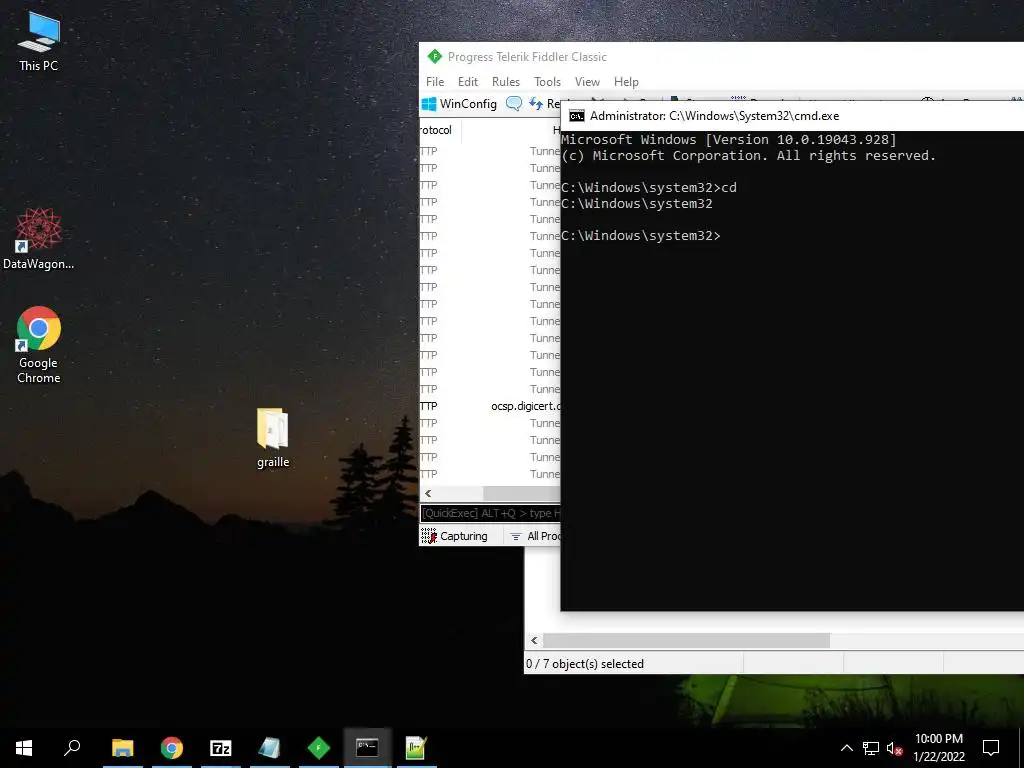Open taskbar search magnifier
This screenshot has height=768, width=1024.
click(x=72, y=748)
